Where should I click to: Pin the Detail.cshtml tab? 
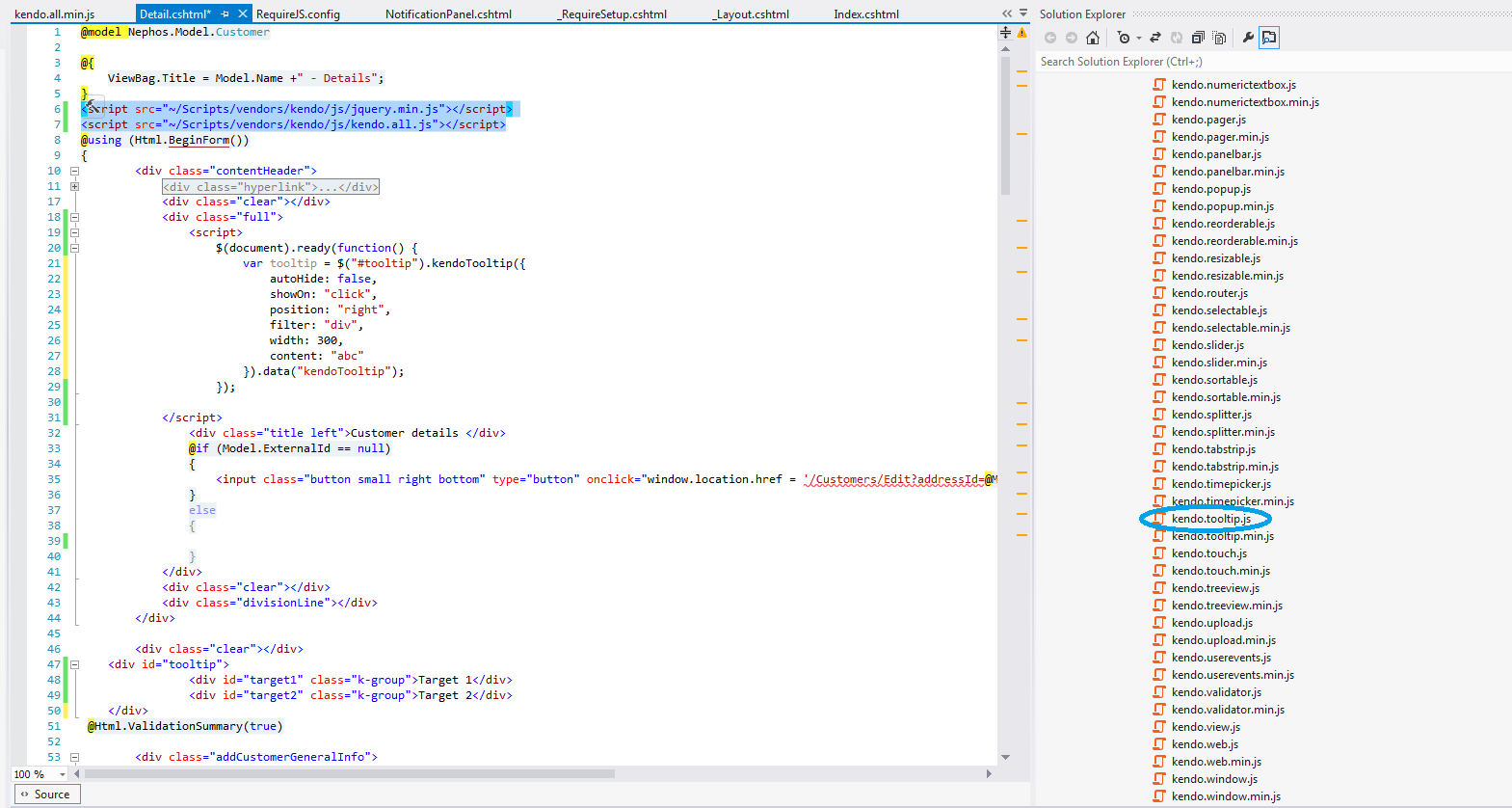(225, 13)
